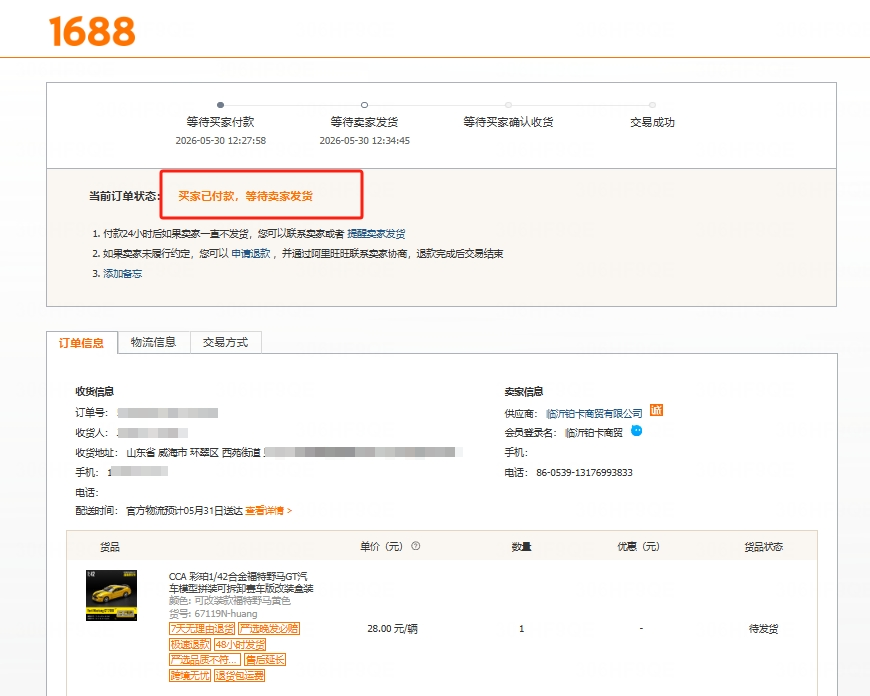This screenshot has height=696, width=870.
Task: Click the phone number 86-0539-13176993833
Action: pos(584,473)
